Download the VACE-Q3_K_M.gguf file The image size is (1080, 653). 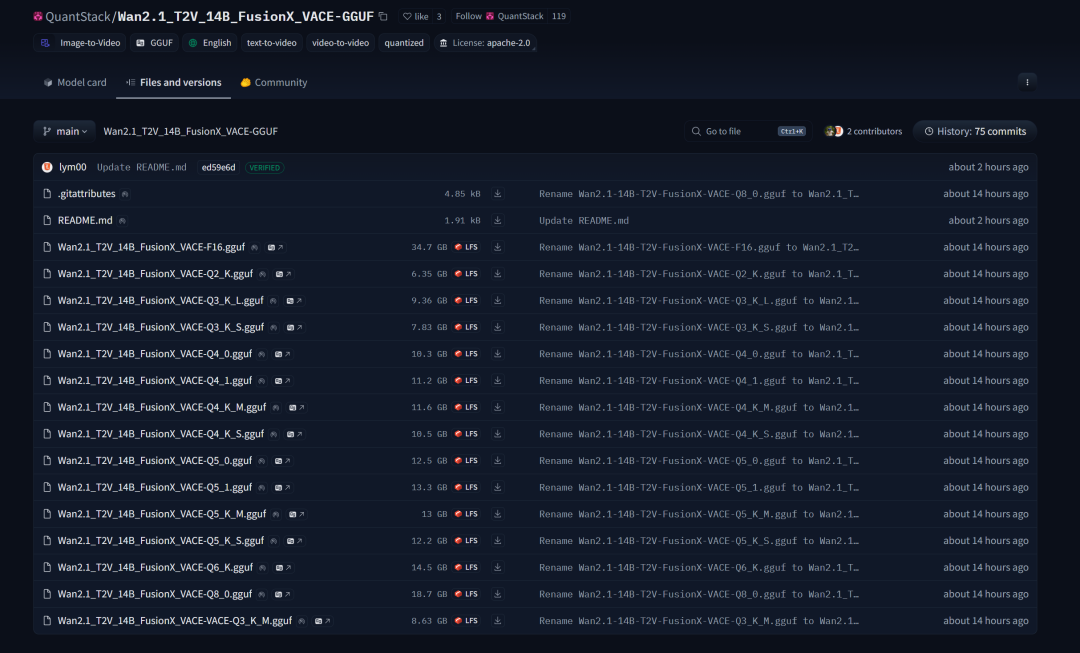(x=497, y=621)
